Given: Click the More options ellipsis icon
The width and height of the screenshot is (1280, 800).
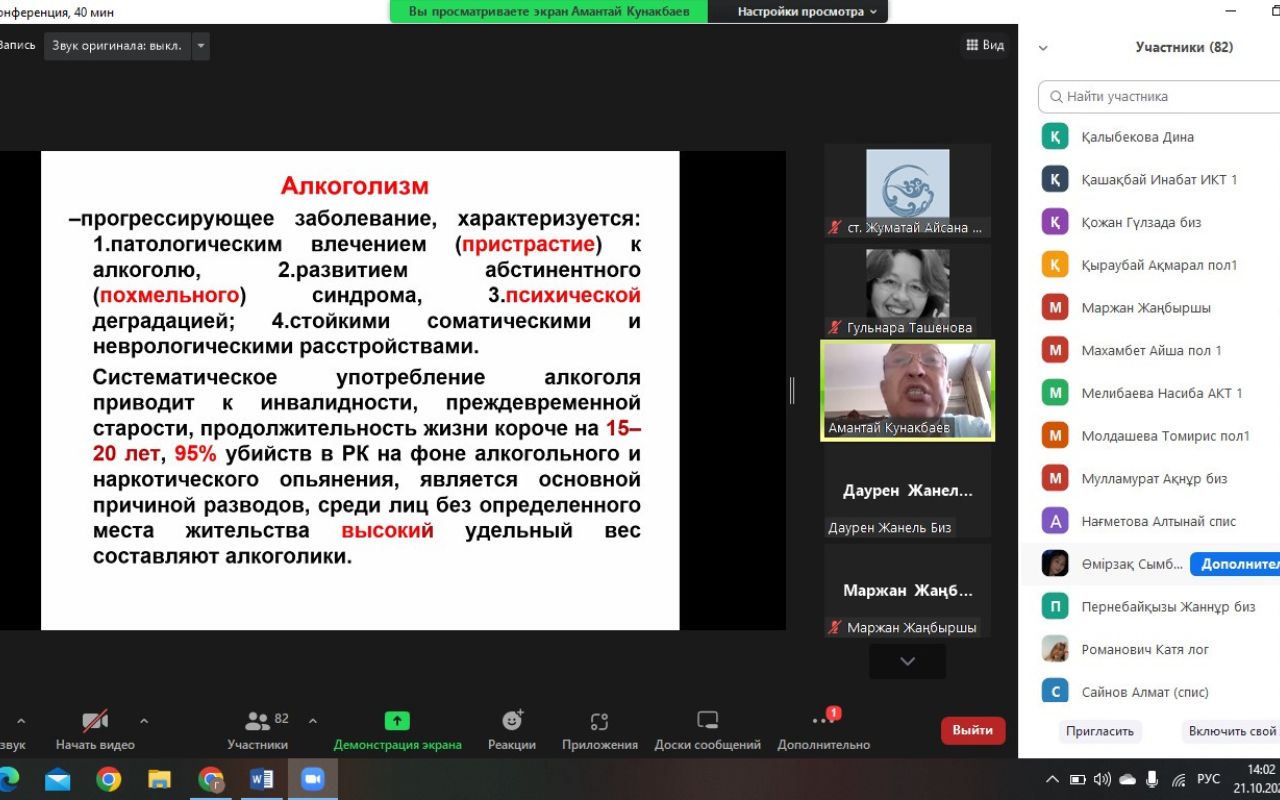Looking at the screenshot, I should pyautogui.click(x=823, y=721).
